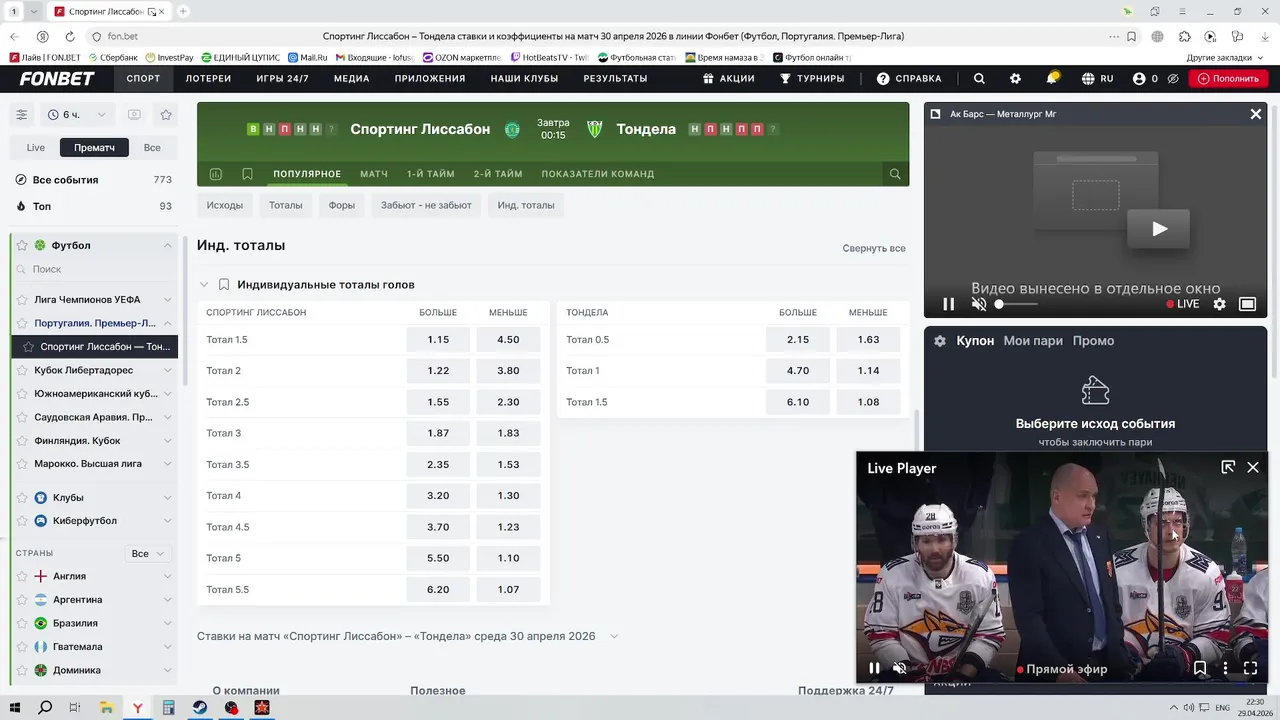Open the RU language selector
Screen dimensions: 1280x720
click(1097, 78)
